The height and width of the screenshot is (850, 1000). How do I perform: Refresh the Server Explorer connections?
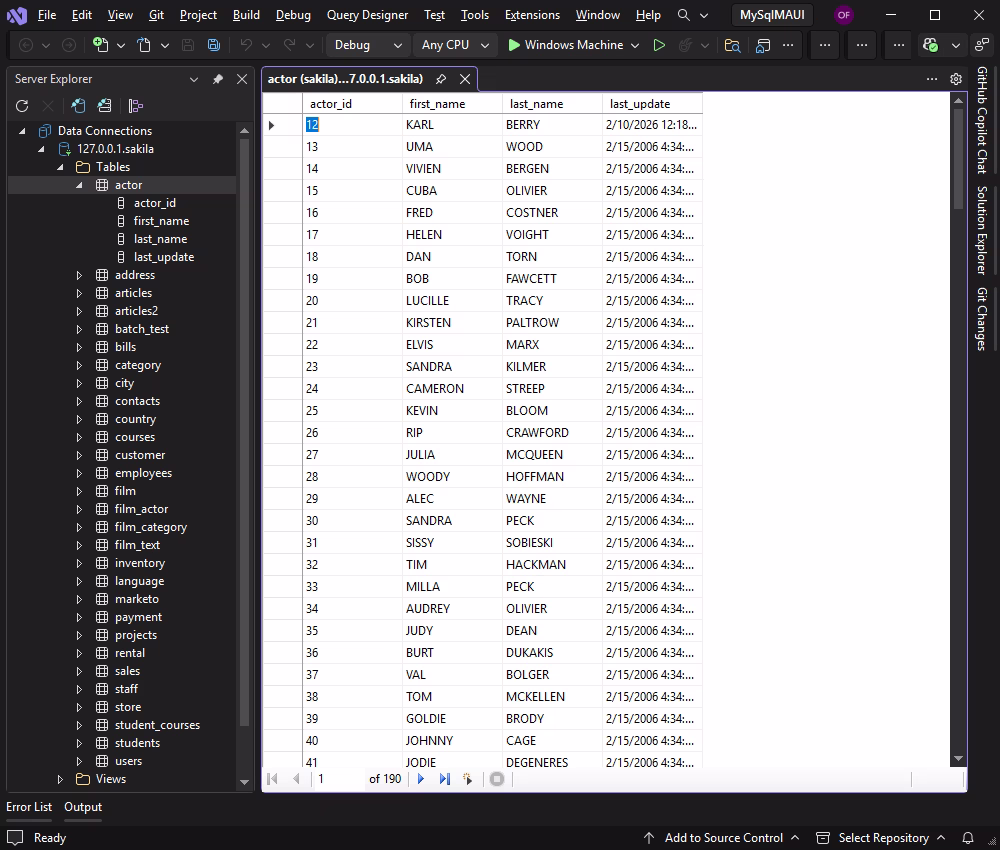pos(22,105)
